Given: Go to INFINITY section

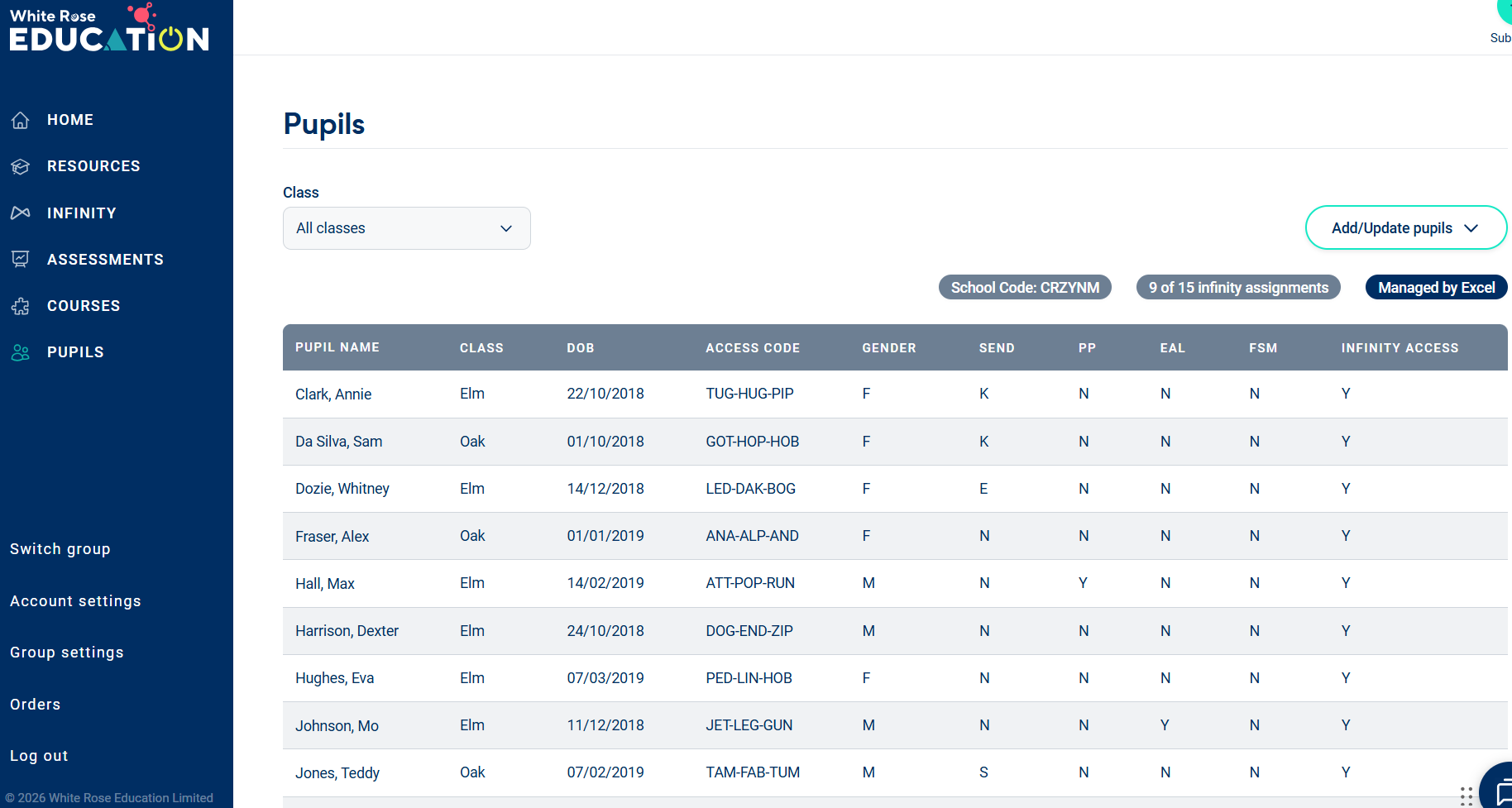Looking at the screenshot, I should [82, 213].
